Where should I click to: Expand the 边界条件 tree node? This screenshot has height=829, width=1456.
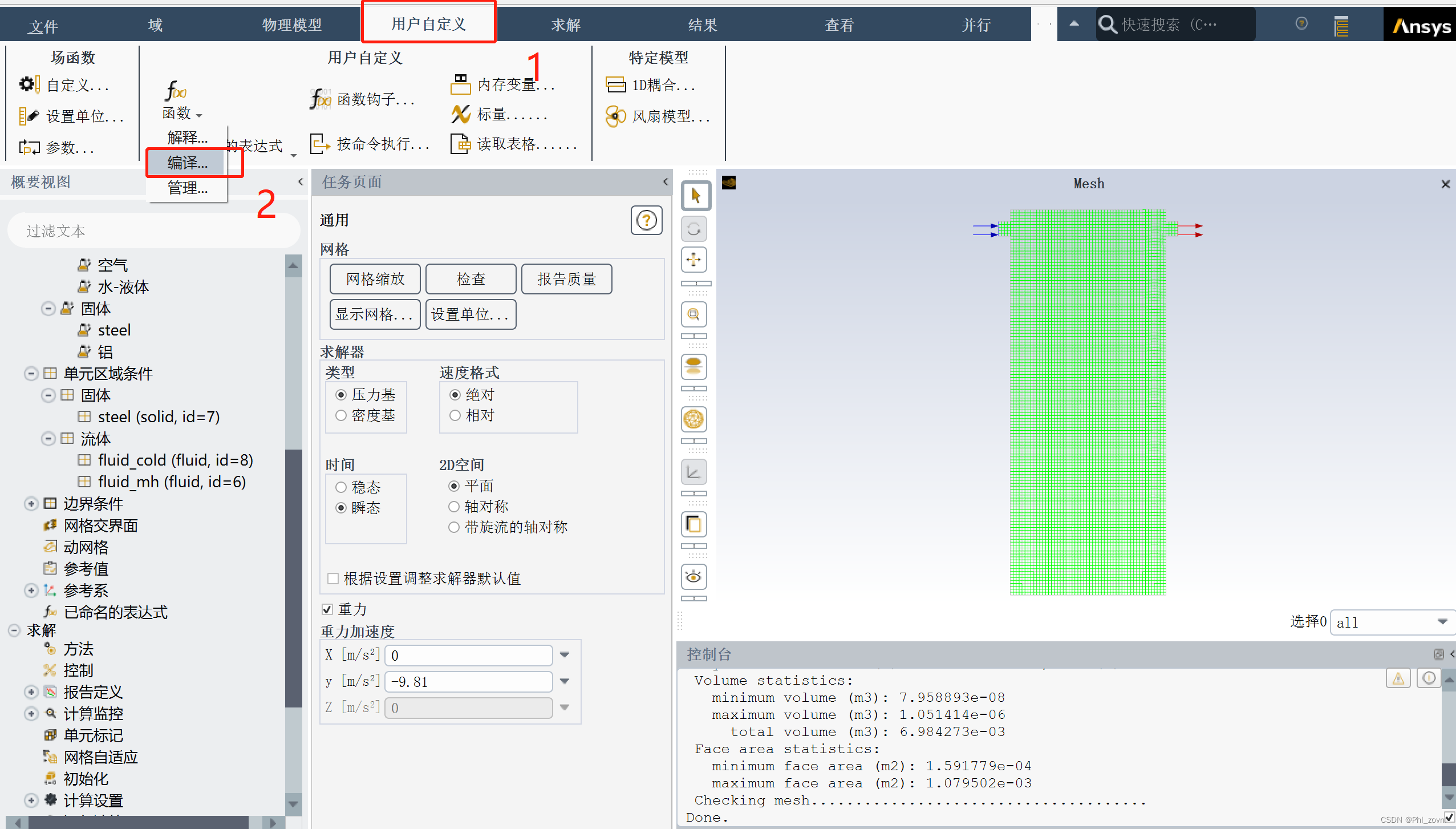click(31, 504)
